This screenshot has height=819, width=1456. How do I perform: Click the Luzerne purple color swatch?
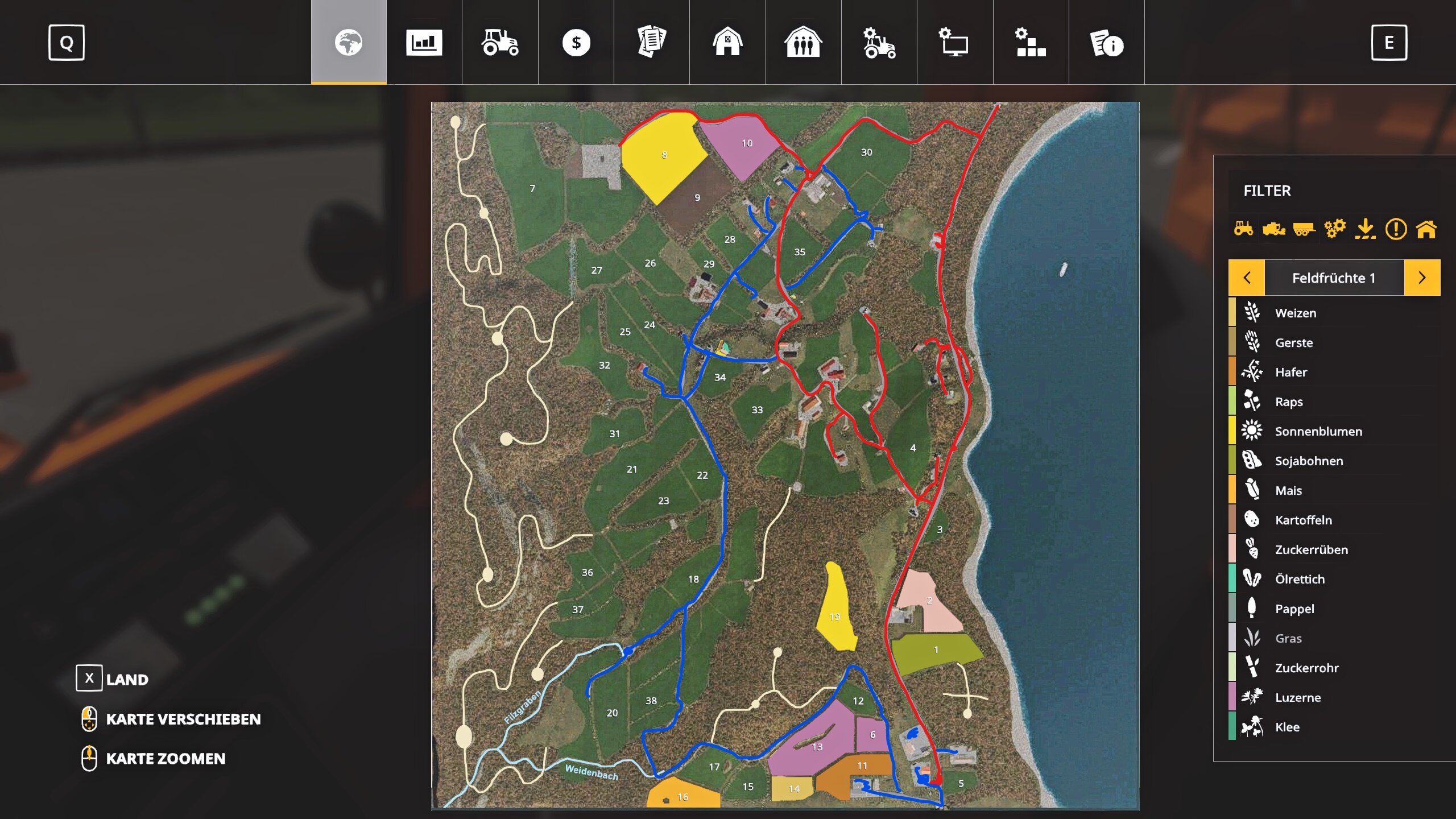tap(1232, 697)
